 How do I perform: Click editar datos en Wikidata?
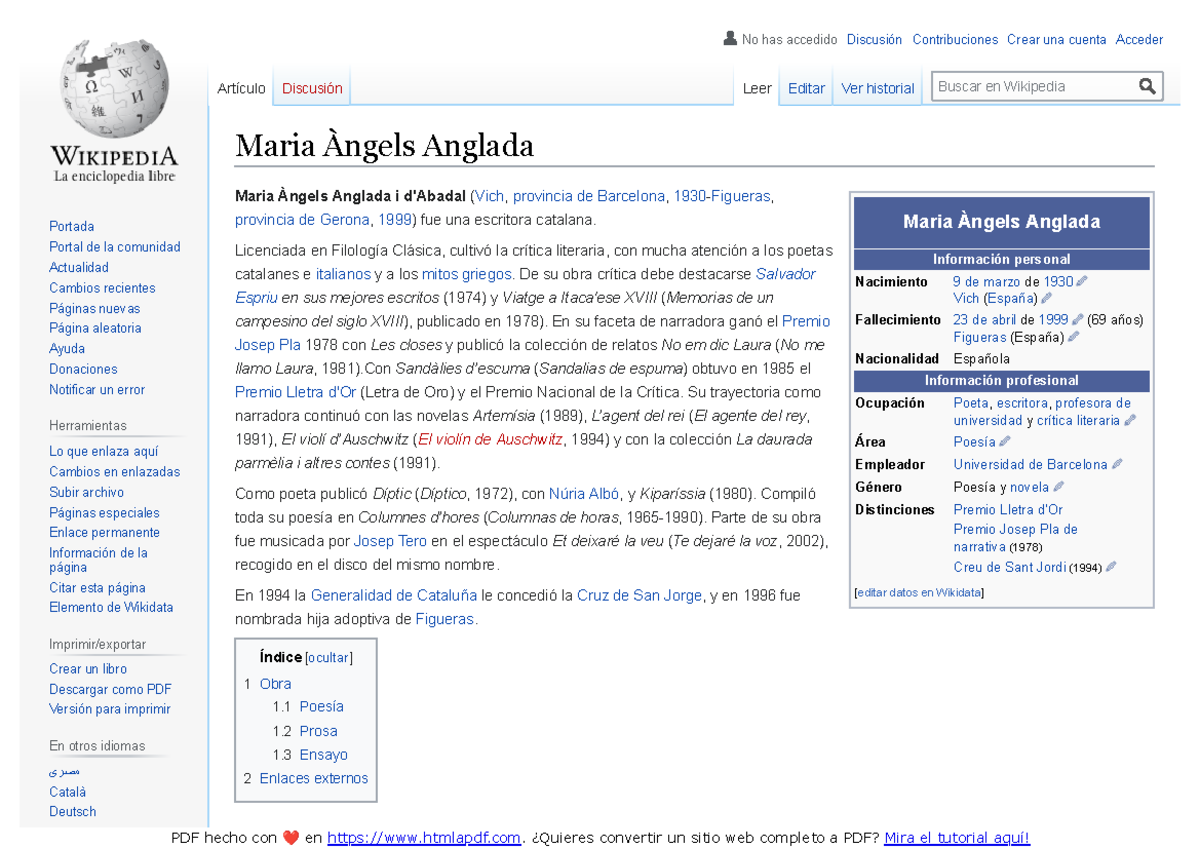(919, 592)
